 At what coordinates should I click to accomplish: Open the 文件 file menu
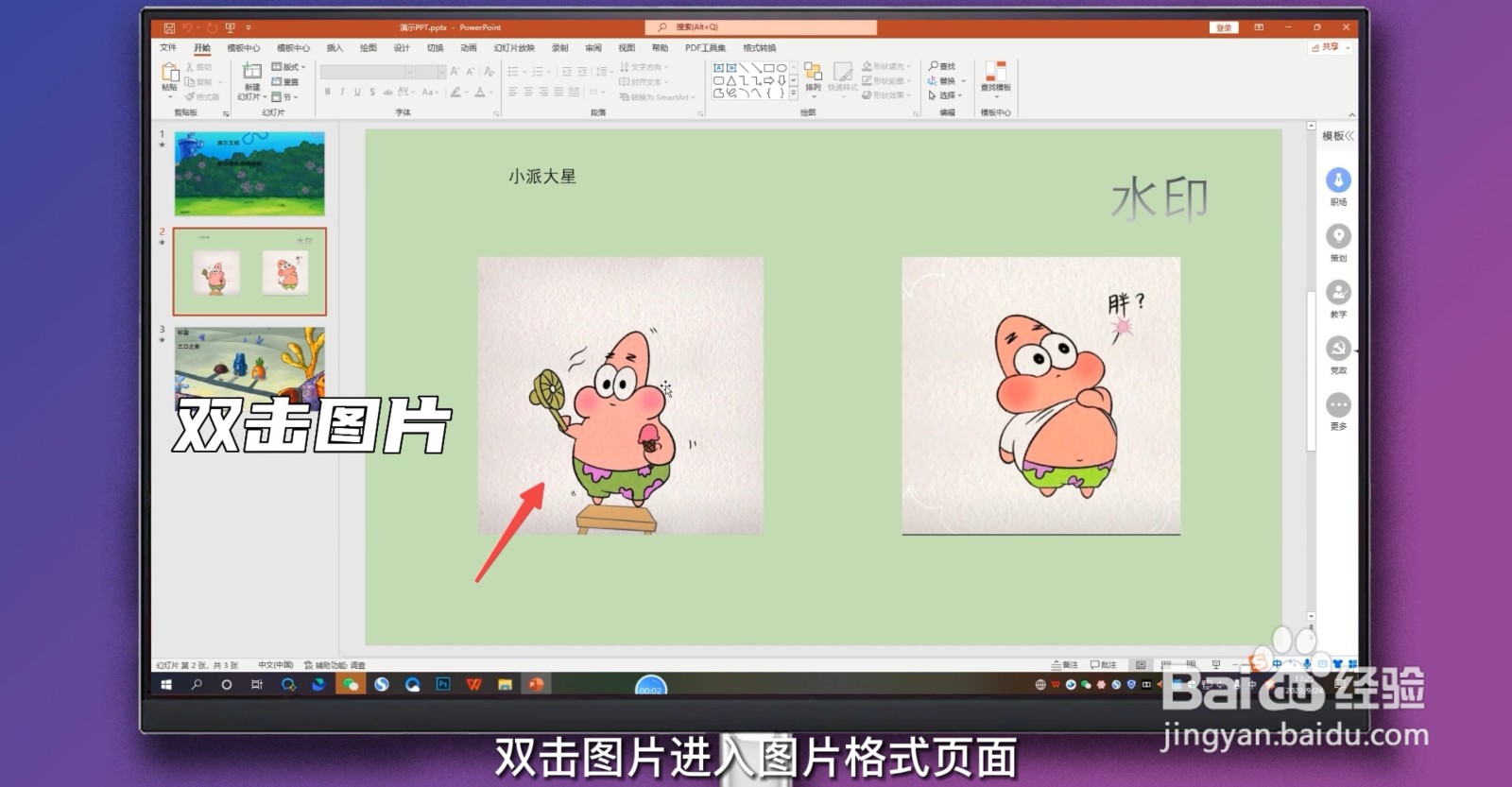click(168, 47)
